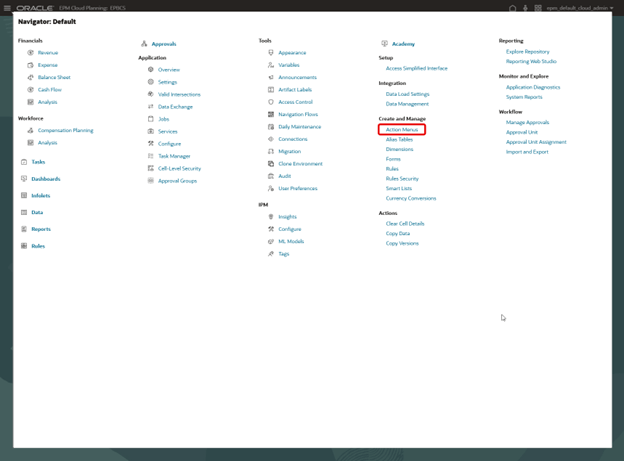
Task: Click the Approvals icon
Action: (144, 44)
